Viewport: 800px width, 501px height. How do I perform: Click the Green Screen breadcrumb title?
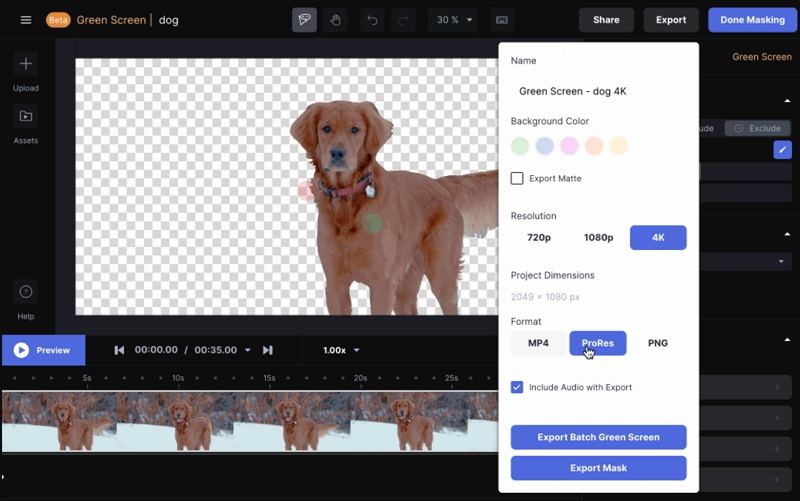coord(111,20)
